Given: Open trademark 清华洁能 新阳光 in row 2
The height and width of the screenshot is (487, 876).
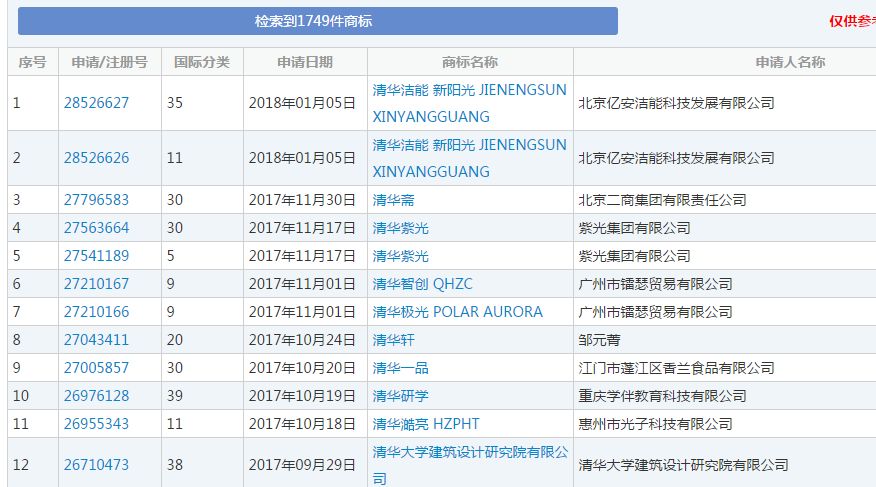Looking at the screenshot, I should coord(469,157).
